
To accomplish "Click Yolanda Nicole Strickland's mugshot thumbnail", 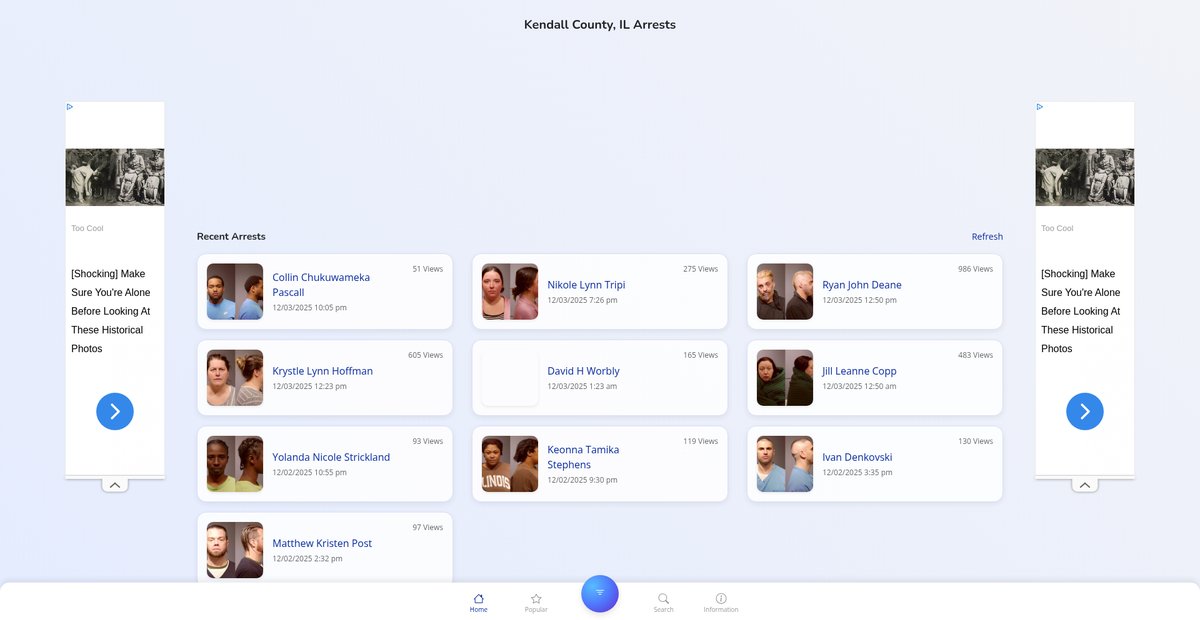I will (x=235, y=464).
